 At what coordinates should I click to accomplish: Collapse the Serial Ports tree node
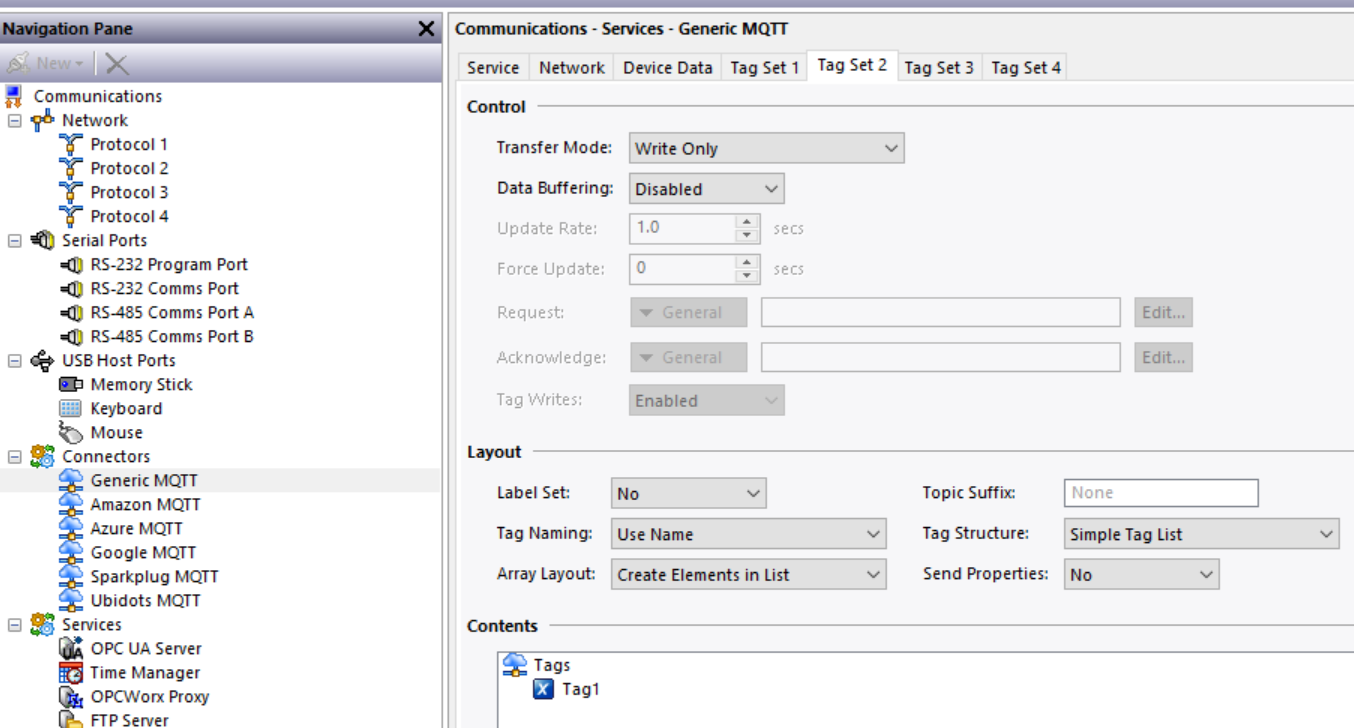coord(15,240)
